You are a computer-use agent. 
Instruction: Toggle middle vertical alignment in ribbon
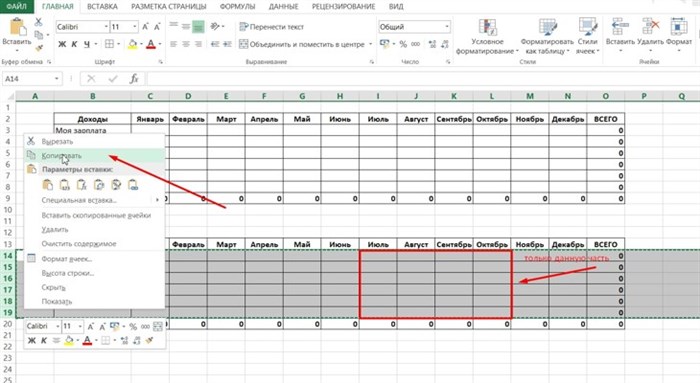186,26
